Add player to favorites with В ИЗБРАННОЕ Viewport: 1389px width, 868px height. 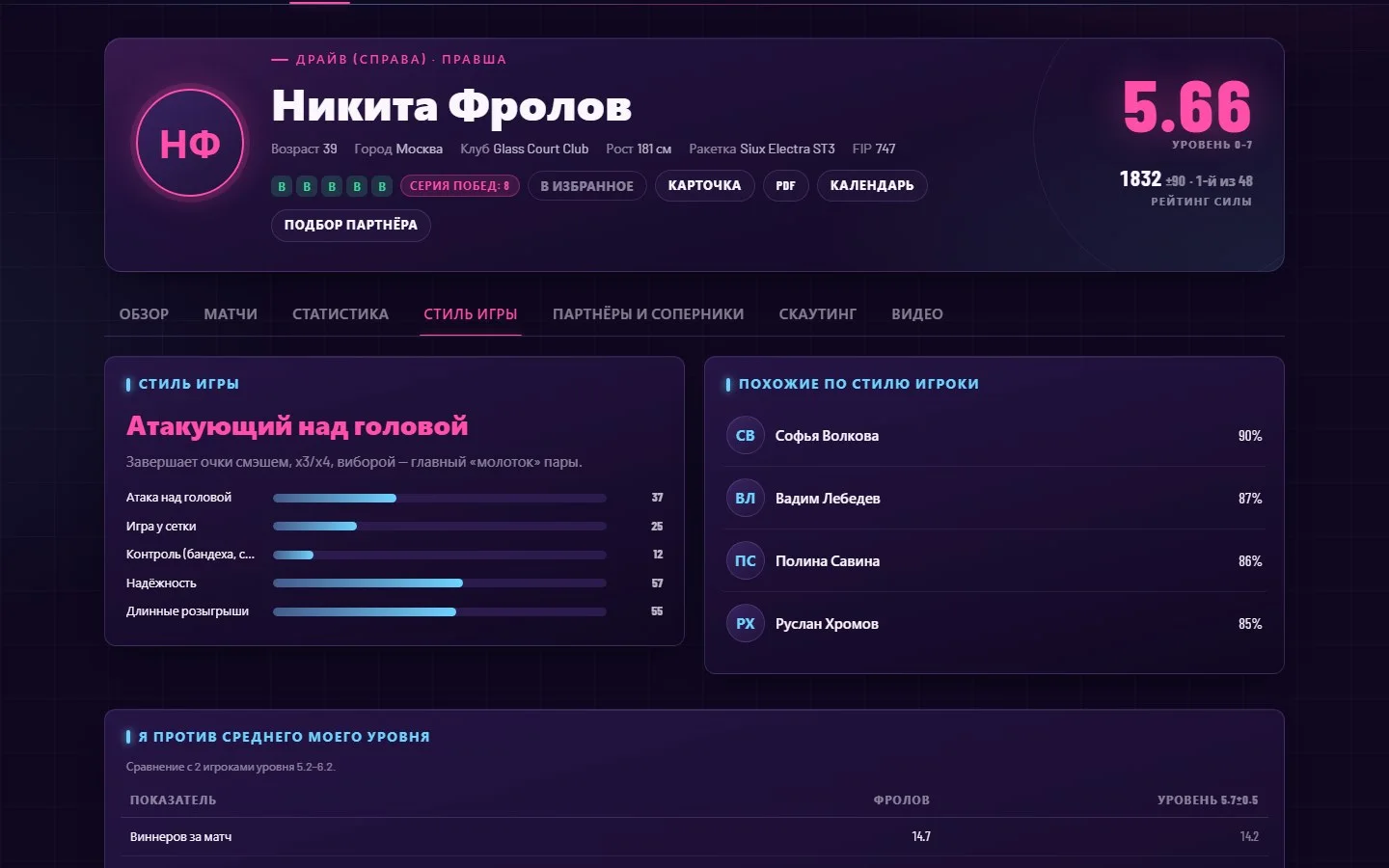coord(586,186)
